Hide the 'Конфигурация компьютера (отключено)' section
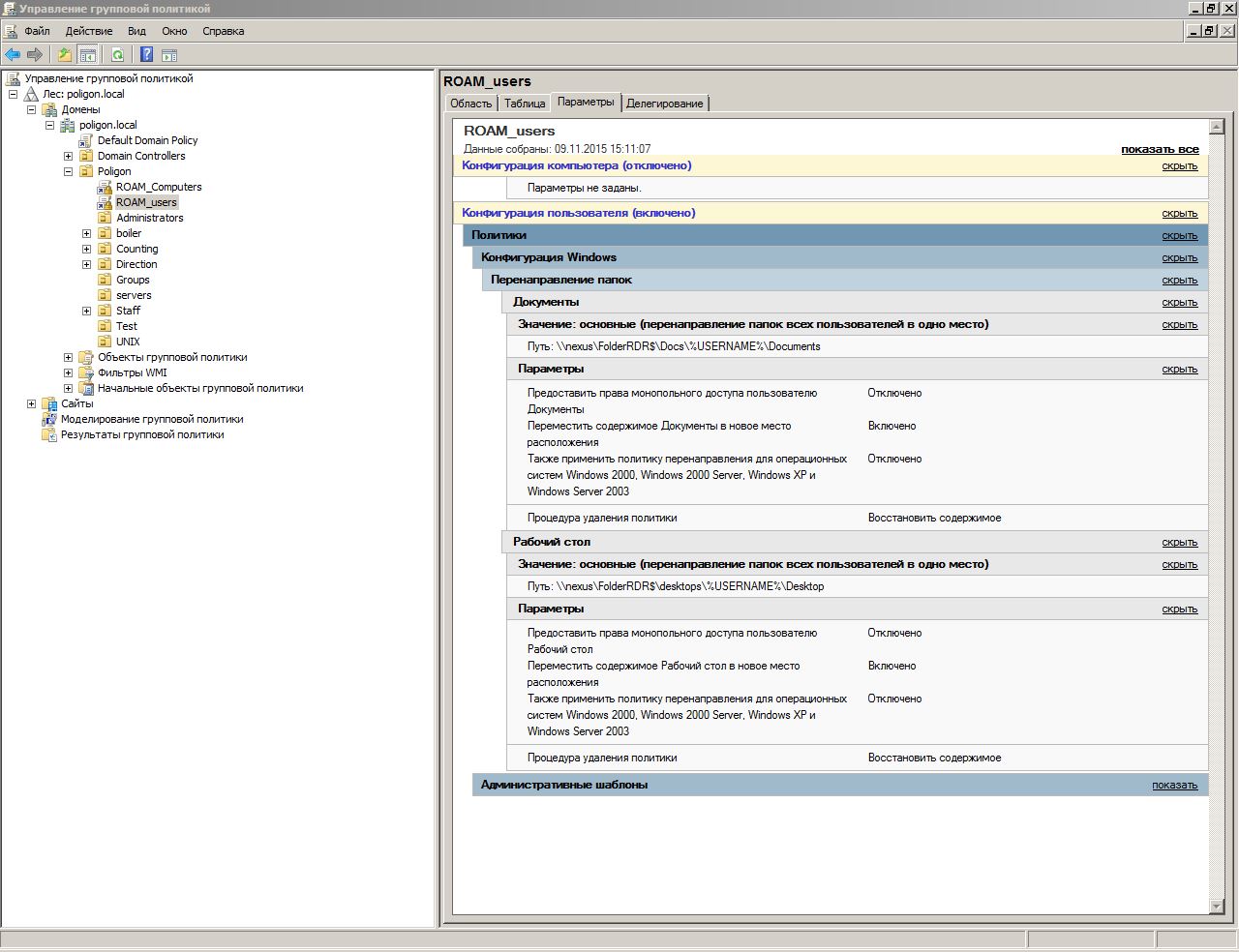Viewport: 1239px width, 952px height. (1180, 166)
